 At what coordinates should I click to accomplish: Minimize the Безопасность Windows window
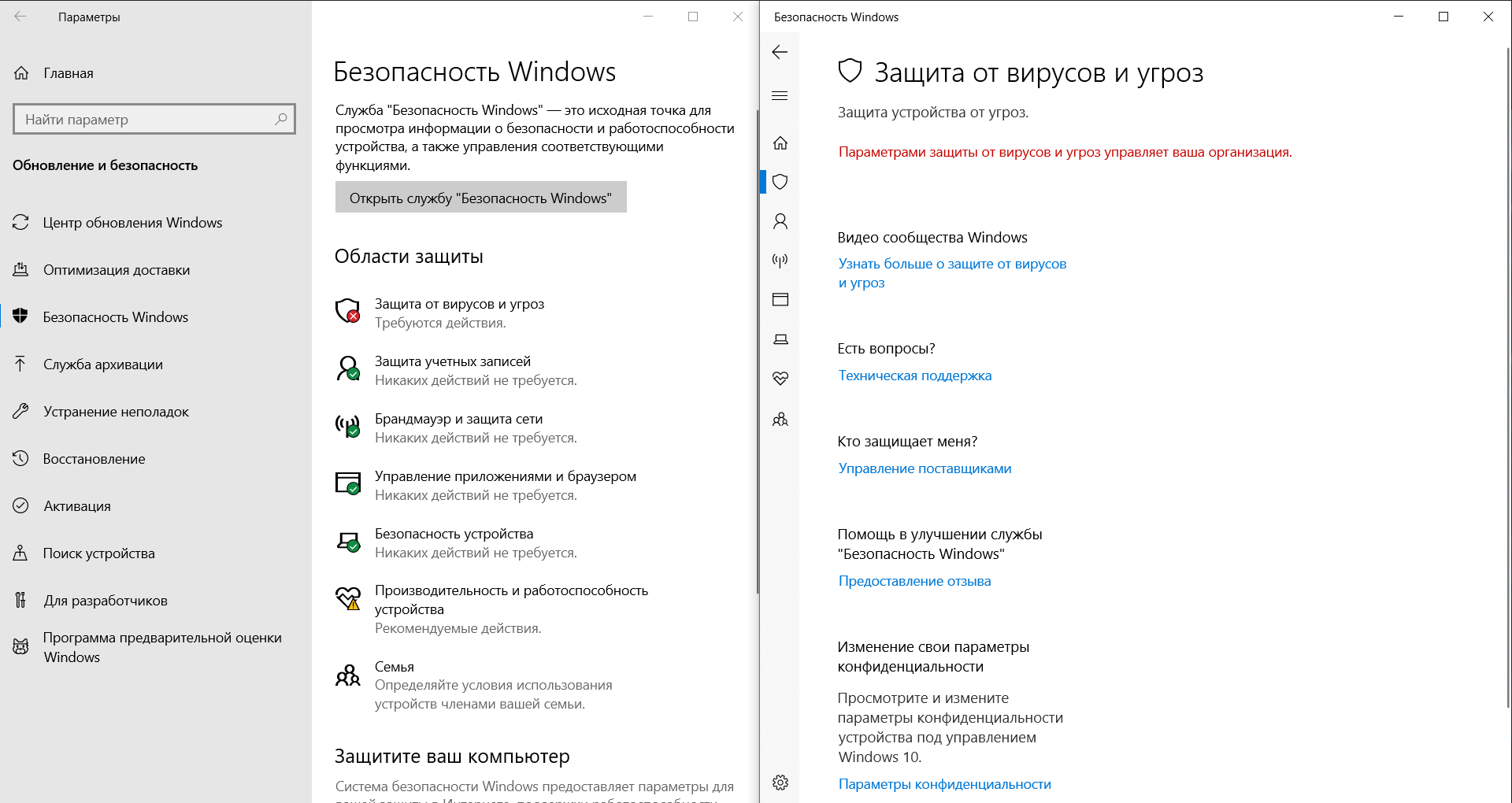(1399, 17)
